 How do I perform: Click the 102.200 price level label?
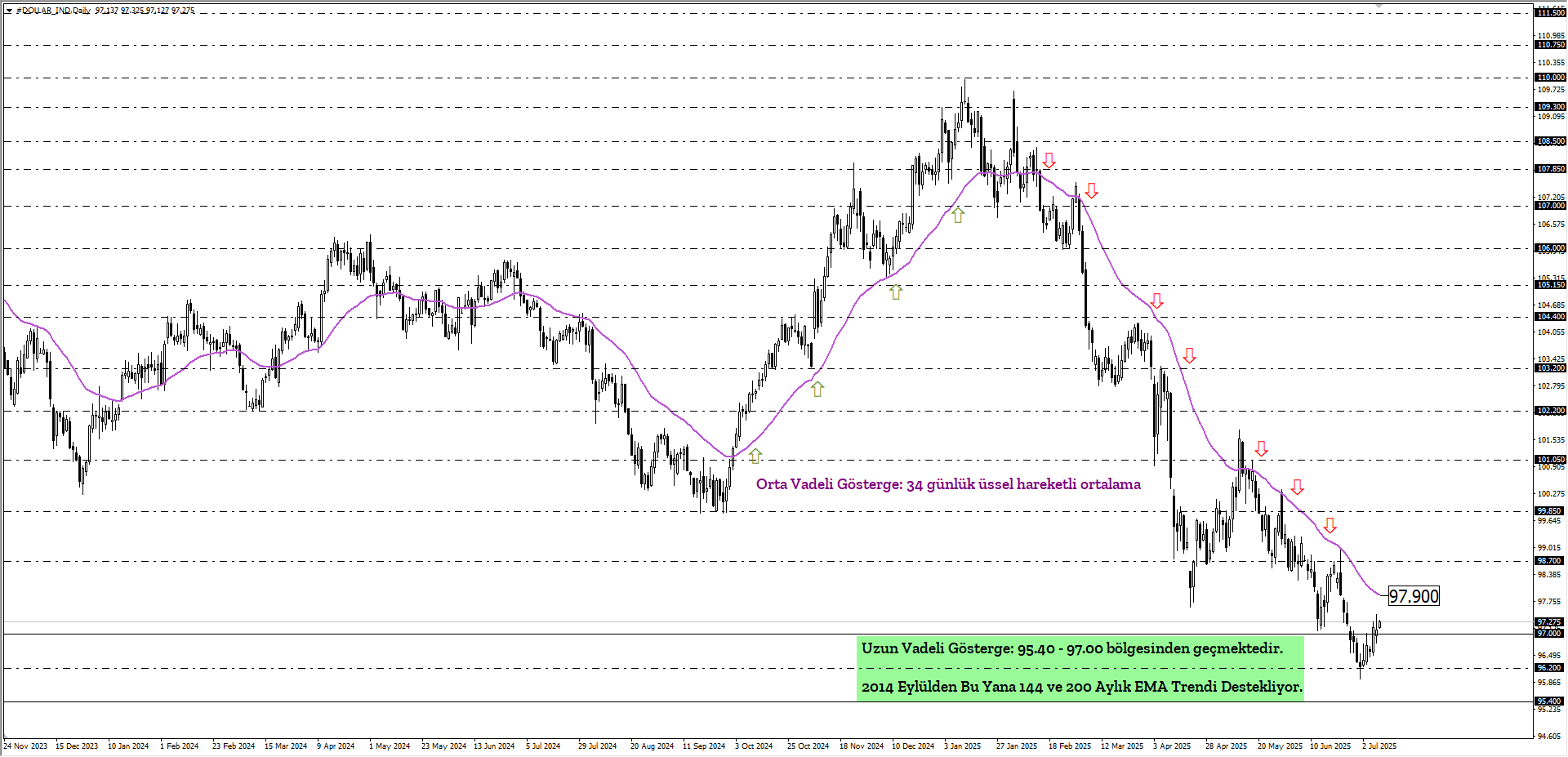1551,411
